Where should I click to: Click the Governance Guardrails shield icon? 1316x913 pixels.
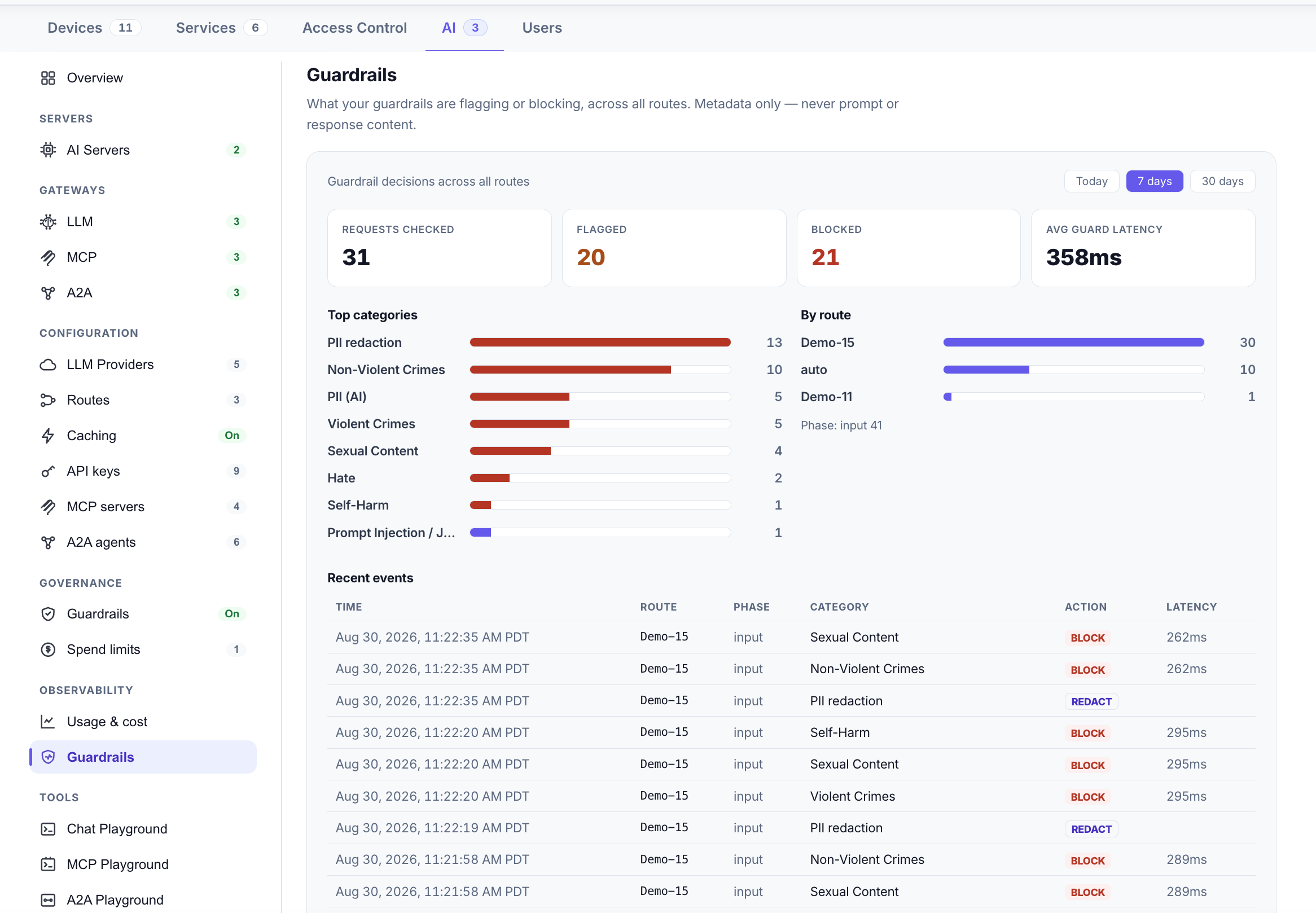click(x=48, y=614)
